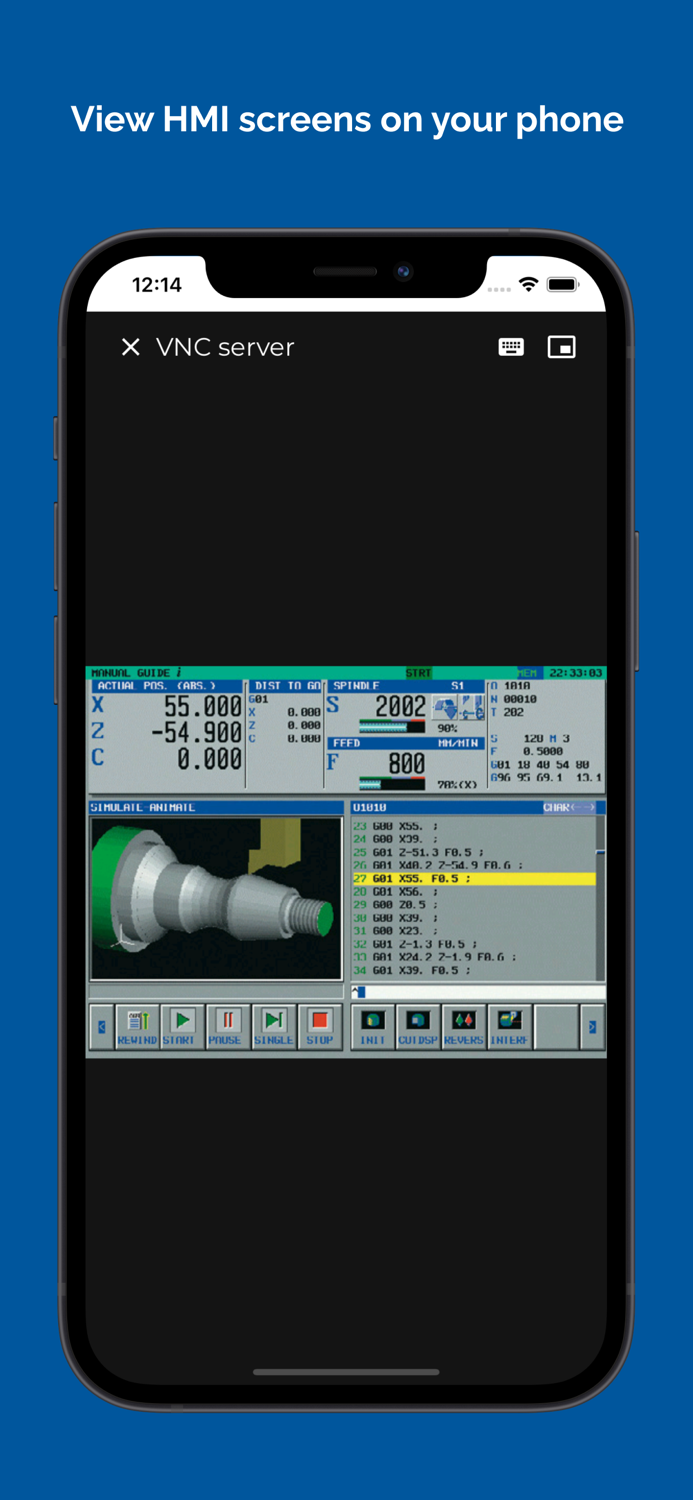Image resolution: width=693 pixels, height=1500 pixels.
Task: Click the X position value 55.000
Action: (203, 706)
